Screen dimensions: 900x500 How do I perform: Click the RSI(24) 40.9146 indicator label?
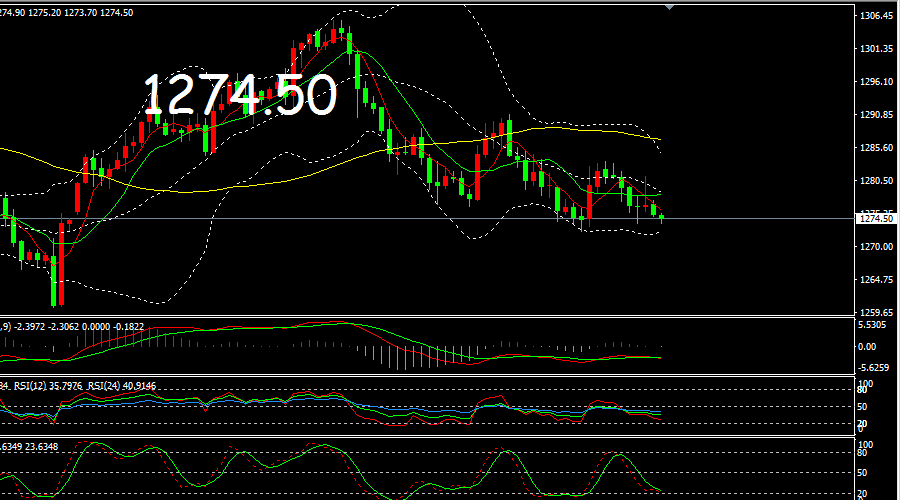pos(122,386)
